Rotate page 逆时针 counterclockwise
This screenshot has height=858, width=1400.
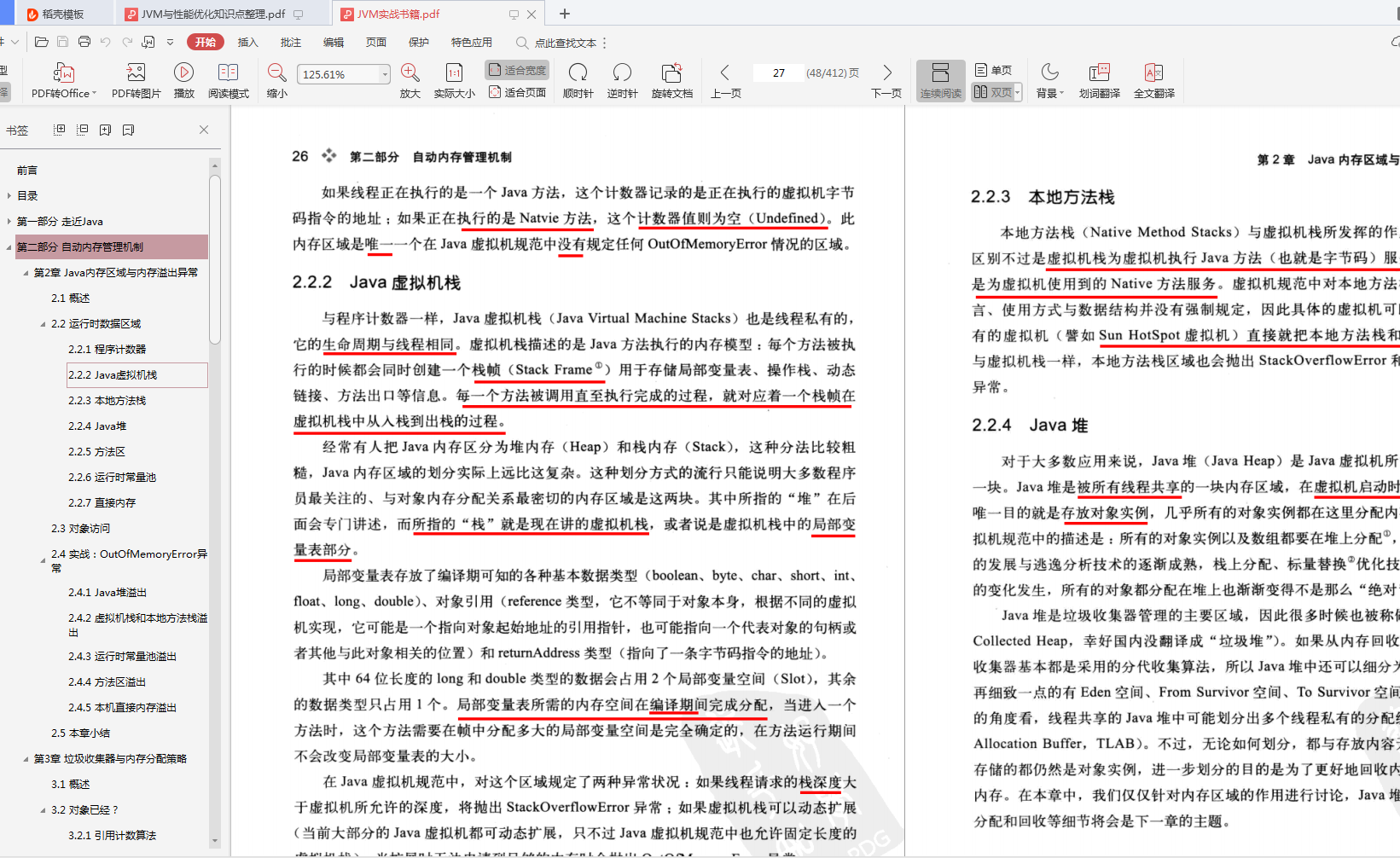pyautogui.click(x=622, y=81)
